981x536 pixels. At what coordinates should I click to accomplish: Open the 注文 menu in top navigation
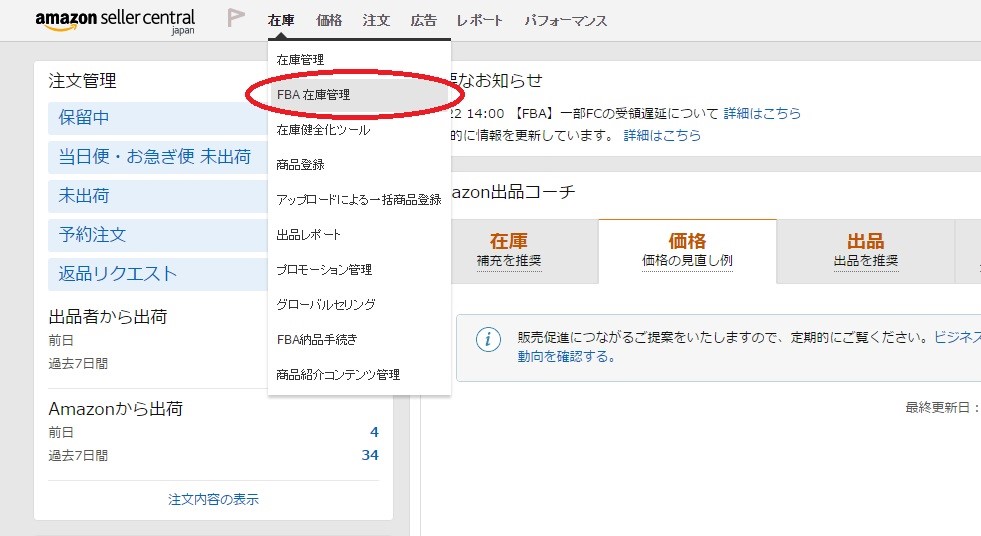pos(376,21)
